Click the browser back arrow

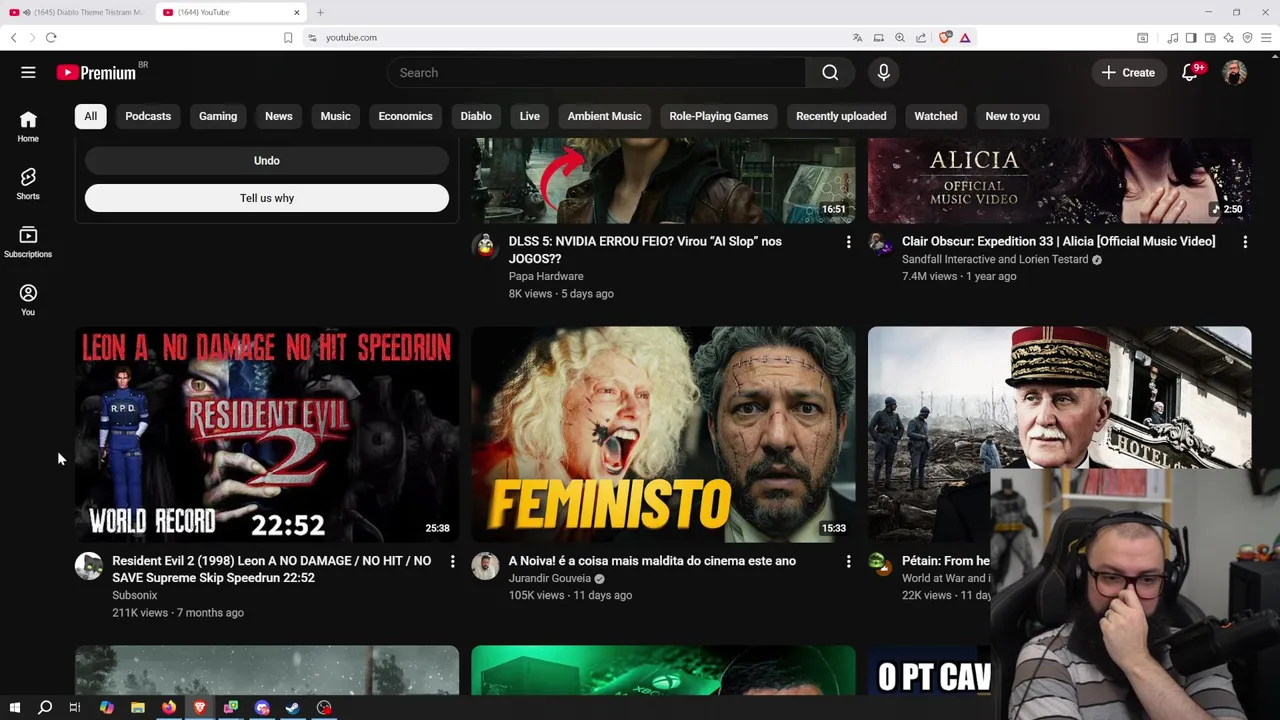pos(13,37)
